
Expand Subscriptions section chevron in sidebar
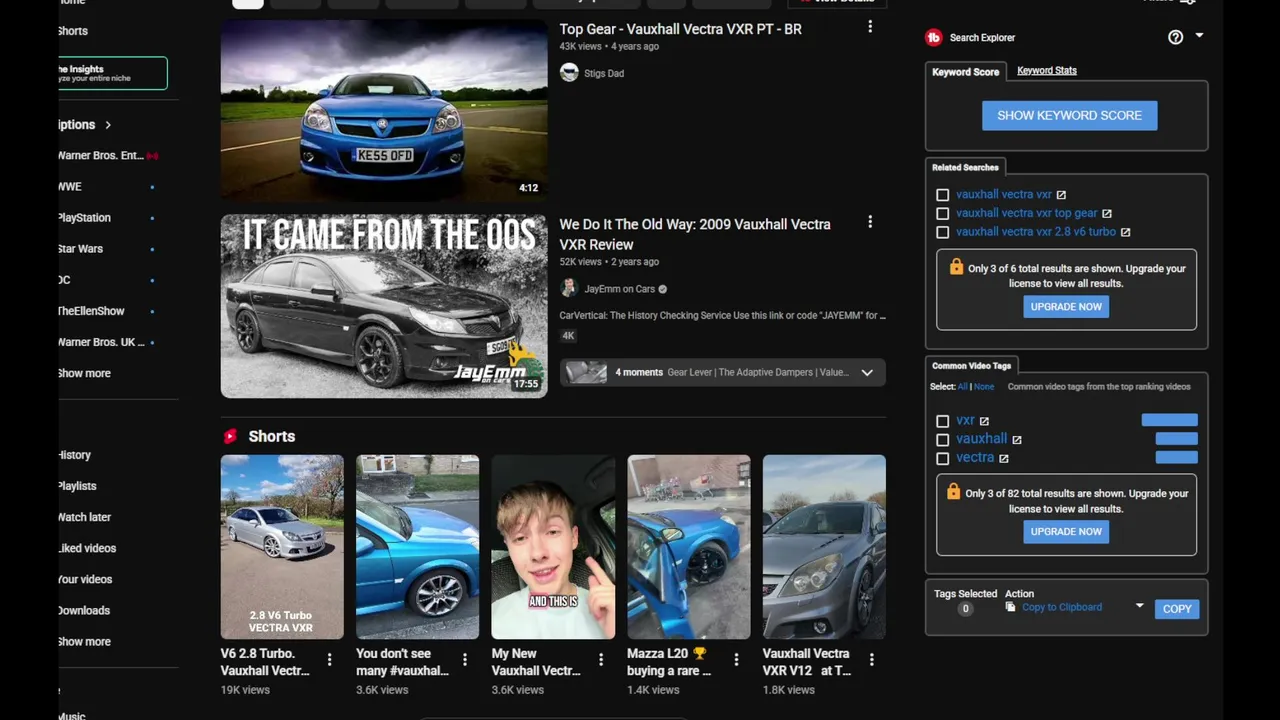coord(108,125)
